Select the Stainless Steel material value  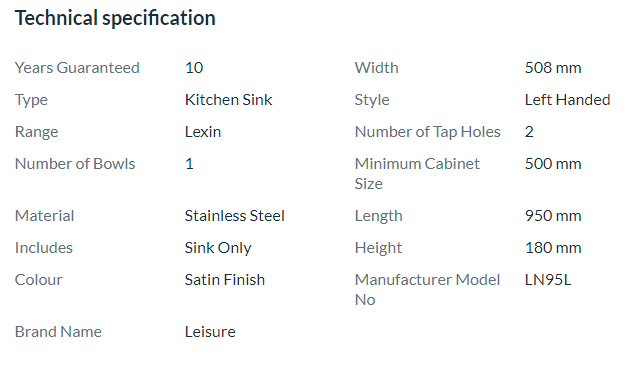235,216
